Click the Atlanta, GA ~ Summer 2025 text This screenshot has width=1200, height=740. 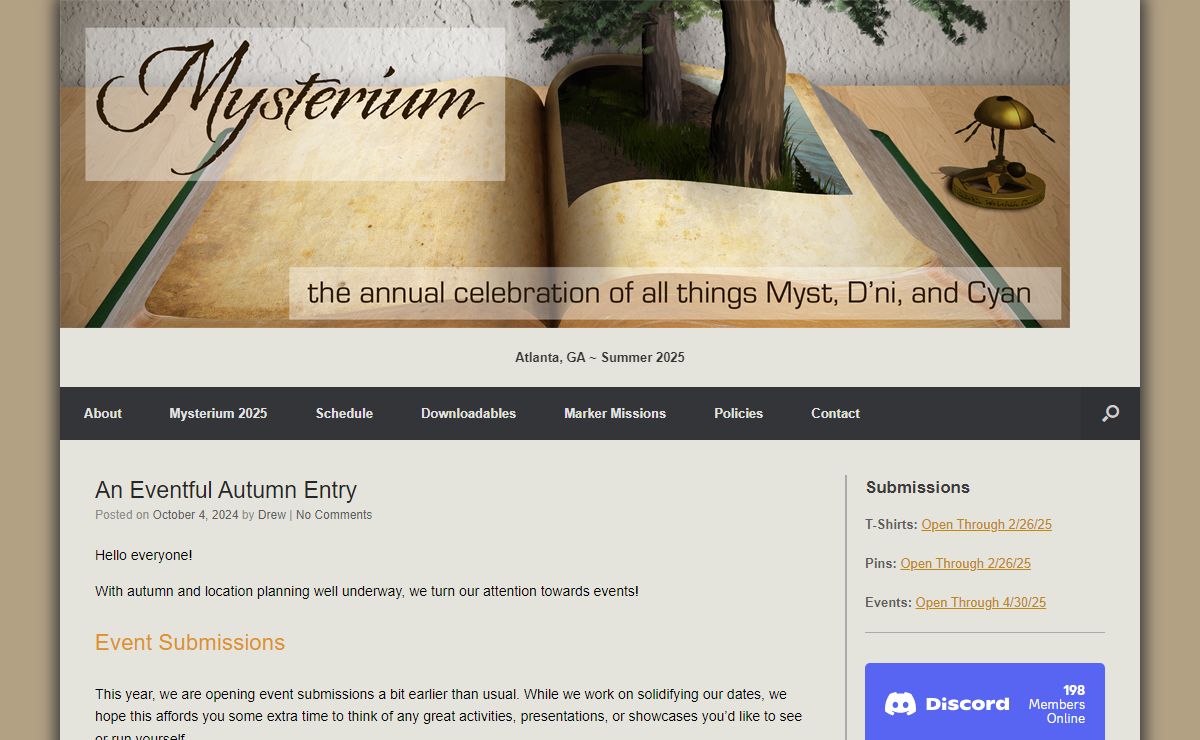pos(600,357)
